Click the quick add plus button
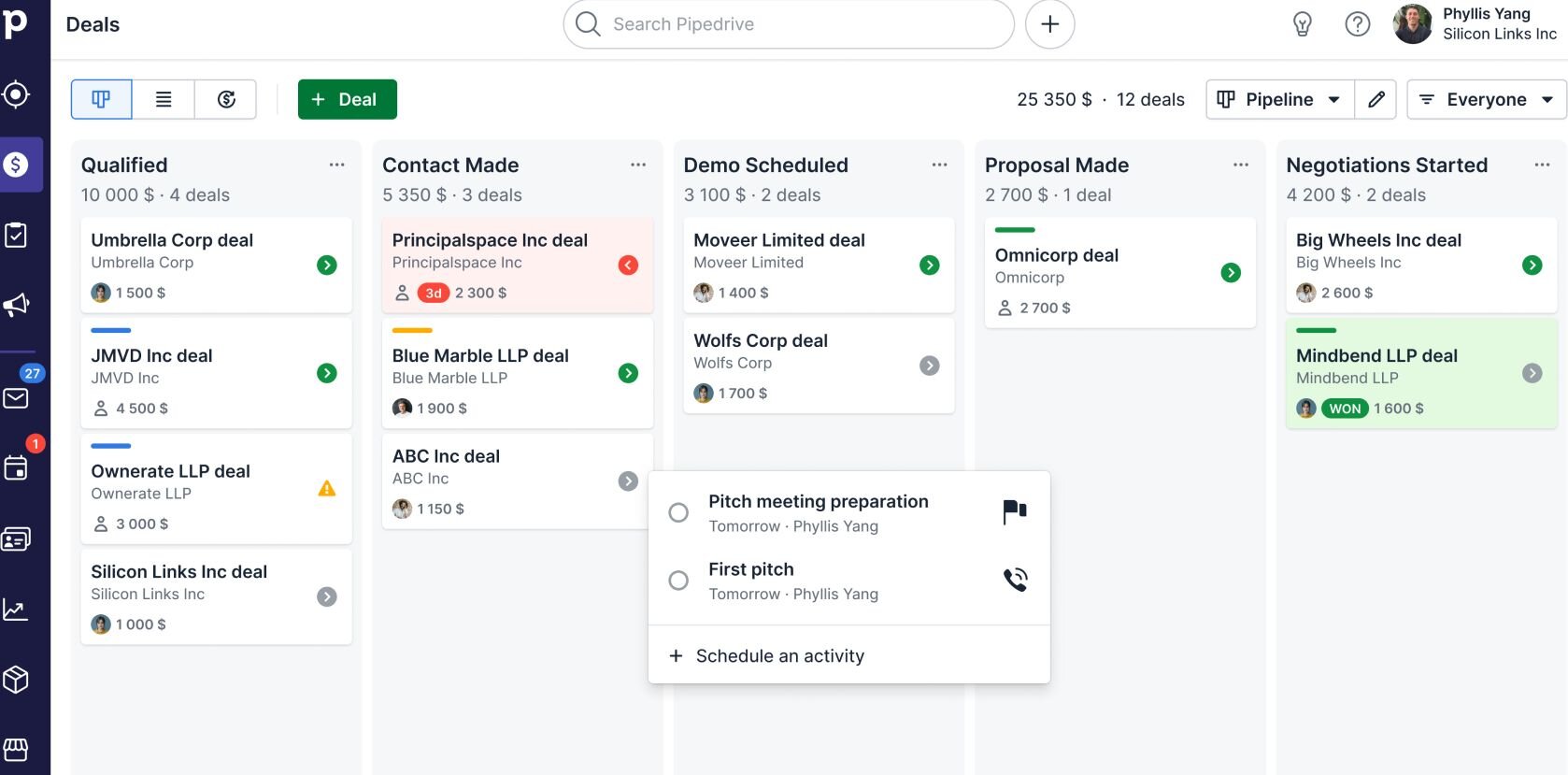Screen dimensions: 1568x775 click(1049, 24)
